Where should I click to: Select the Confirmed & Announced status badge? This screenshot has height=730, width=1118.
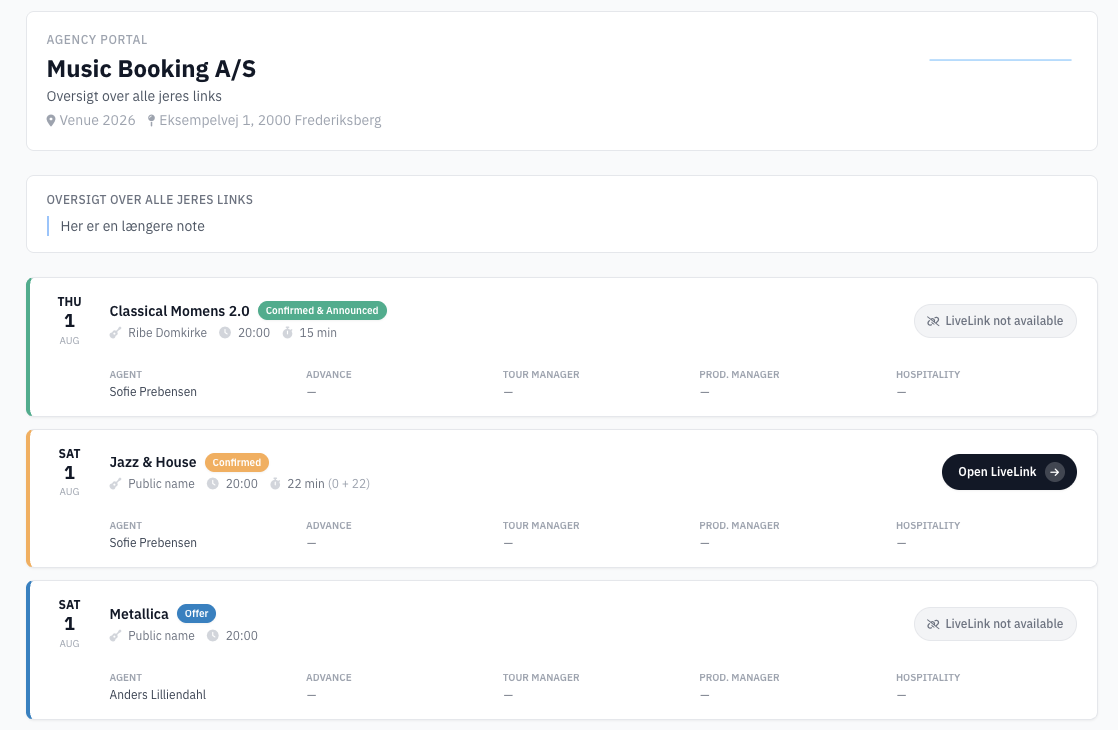(x=322, y=311)
